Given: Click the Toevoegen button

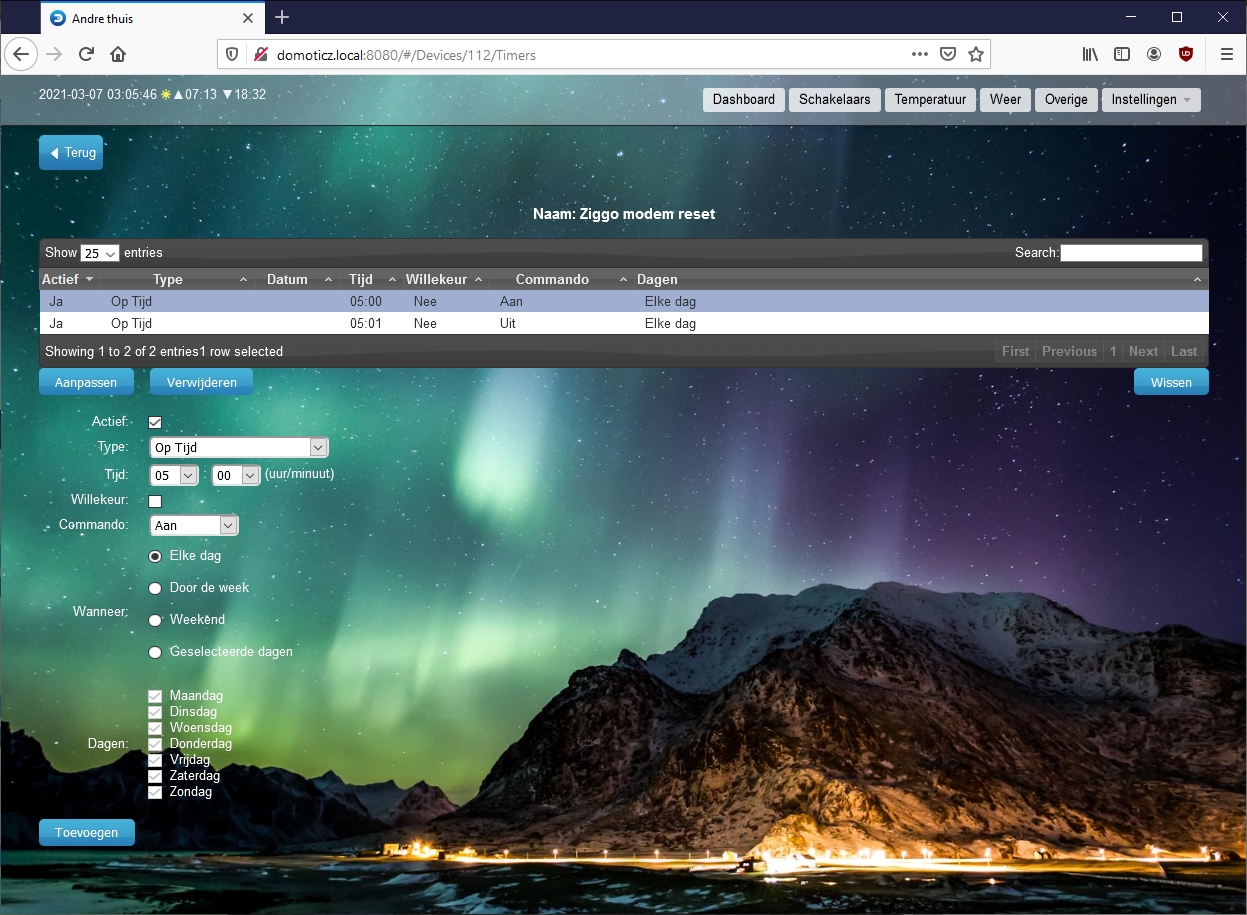Looking at the screenshot, I should [x=87, y=832].
